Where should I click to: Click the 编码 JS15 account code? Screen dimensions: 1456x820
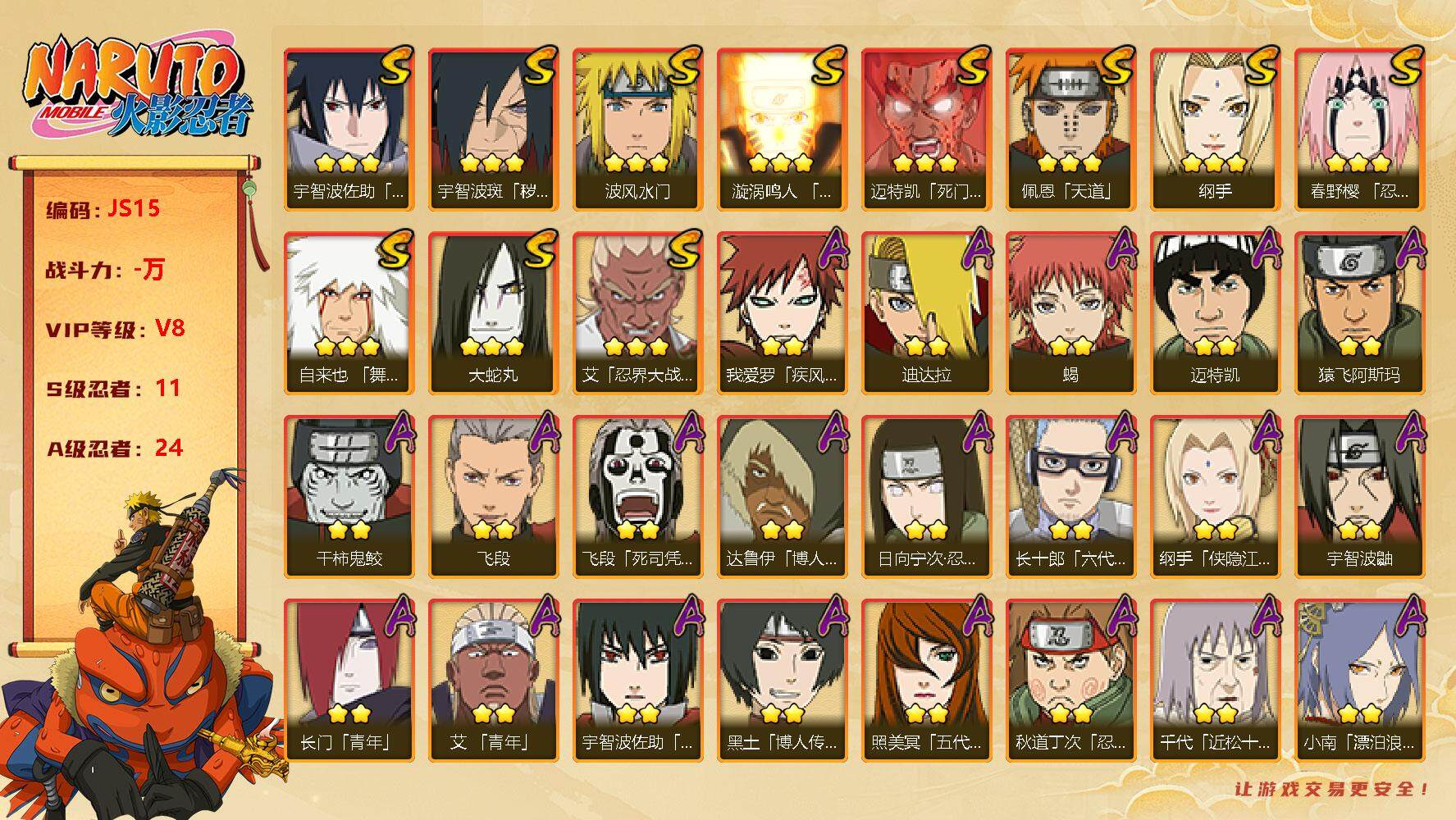[103, 208]
